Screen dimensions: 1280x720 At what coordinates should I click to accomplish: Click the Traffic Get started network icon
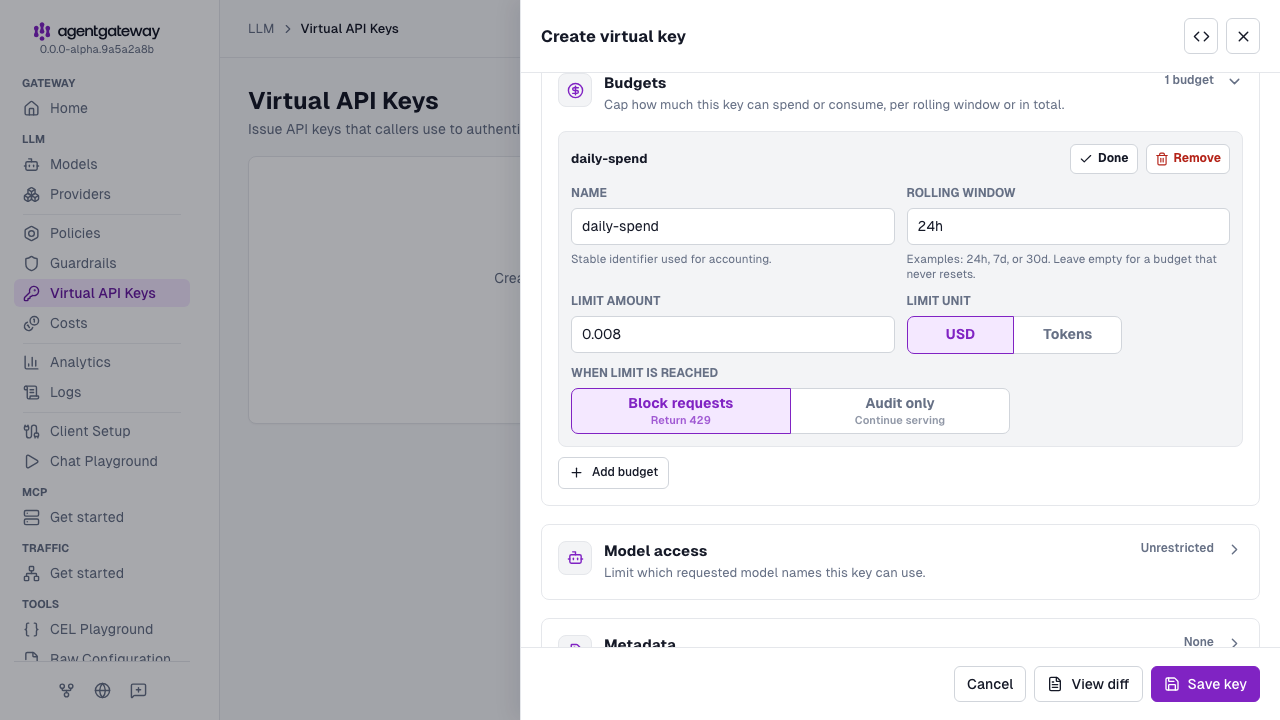click(32, 573)
